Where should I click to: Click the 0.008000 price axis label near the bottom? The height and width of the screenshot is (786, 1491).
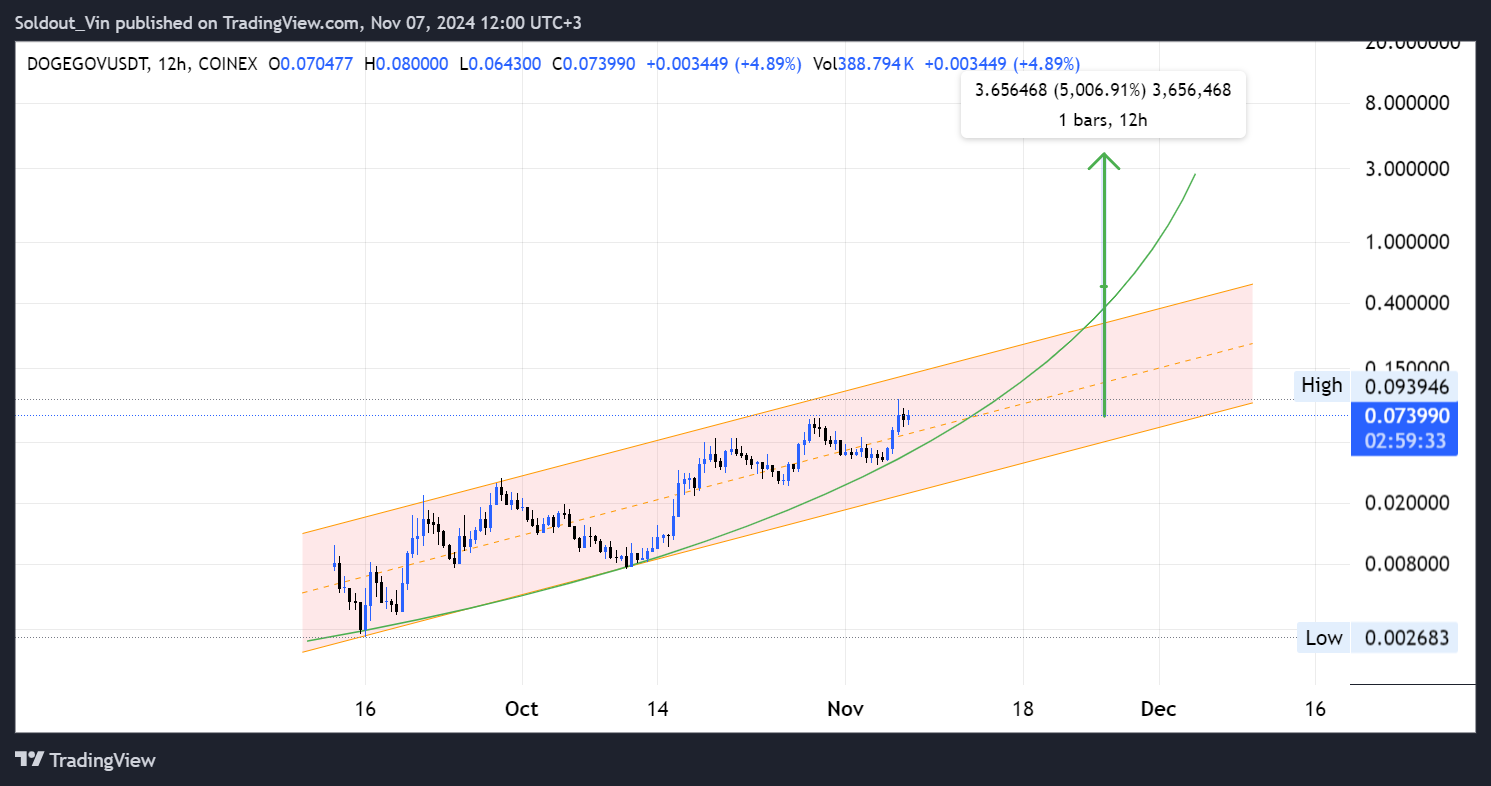[1405, 565]
